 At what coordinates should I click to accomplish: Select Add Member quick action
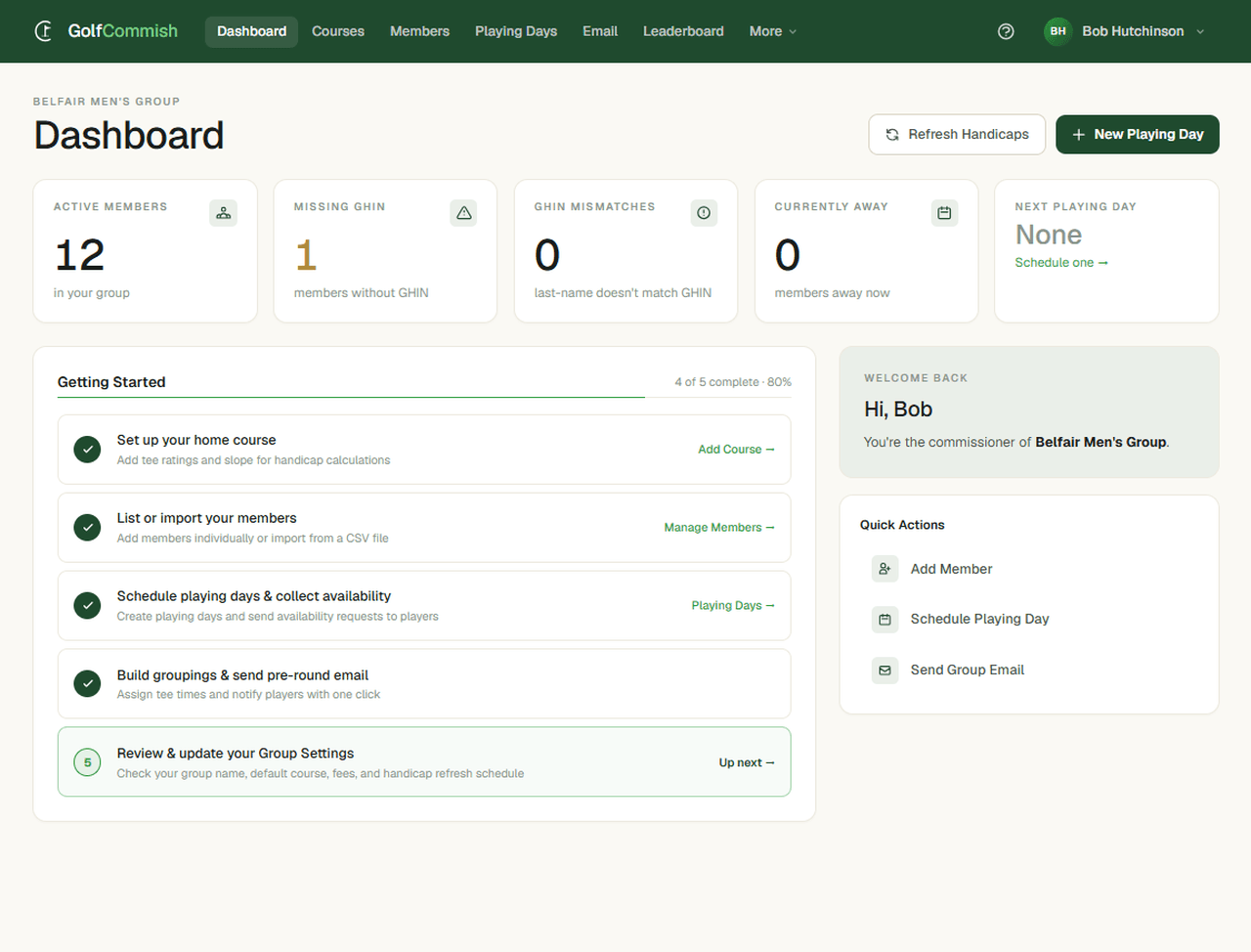pos(1028,569)
